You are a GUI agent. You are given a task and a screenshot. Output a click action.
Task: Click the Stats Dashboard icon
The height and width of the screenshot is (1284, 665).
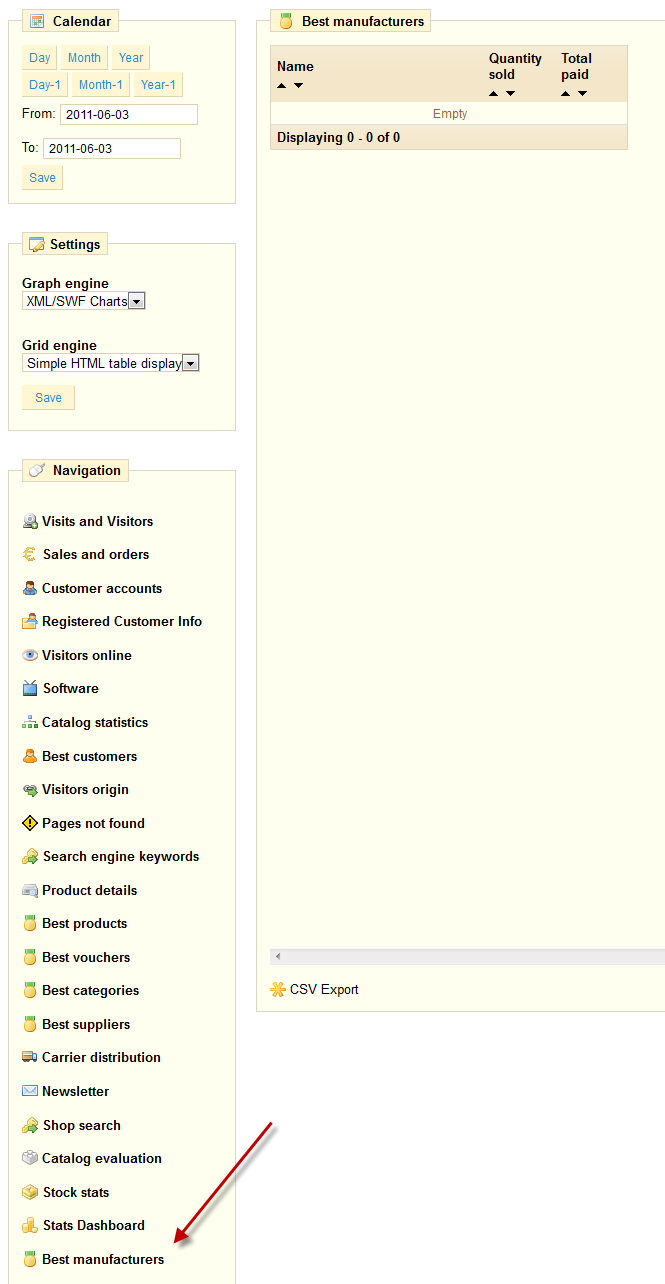(30, 1225)
